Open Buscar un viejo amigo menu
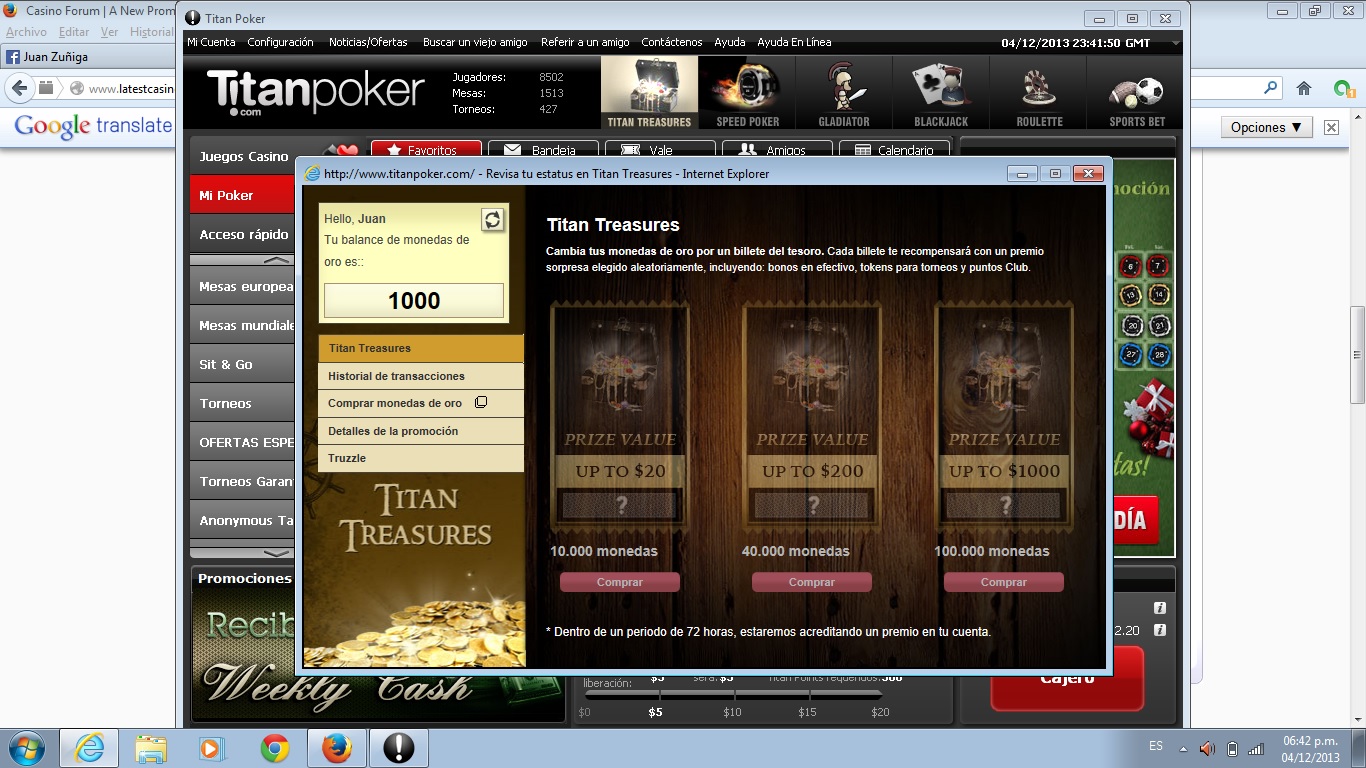The height and width of the screenshot is (768, 1366). click(475, 42)
